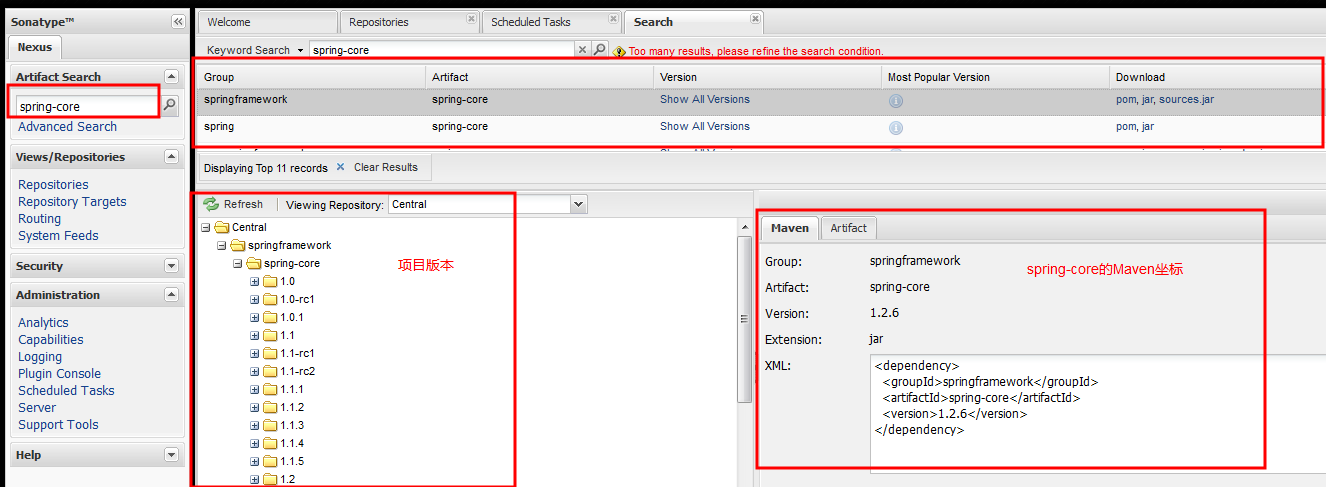Open System Feeds link
1326x487 pixels.
tap(58, 236)
